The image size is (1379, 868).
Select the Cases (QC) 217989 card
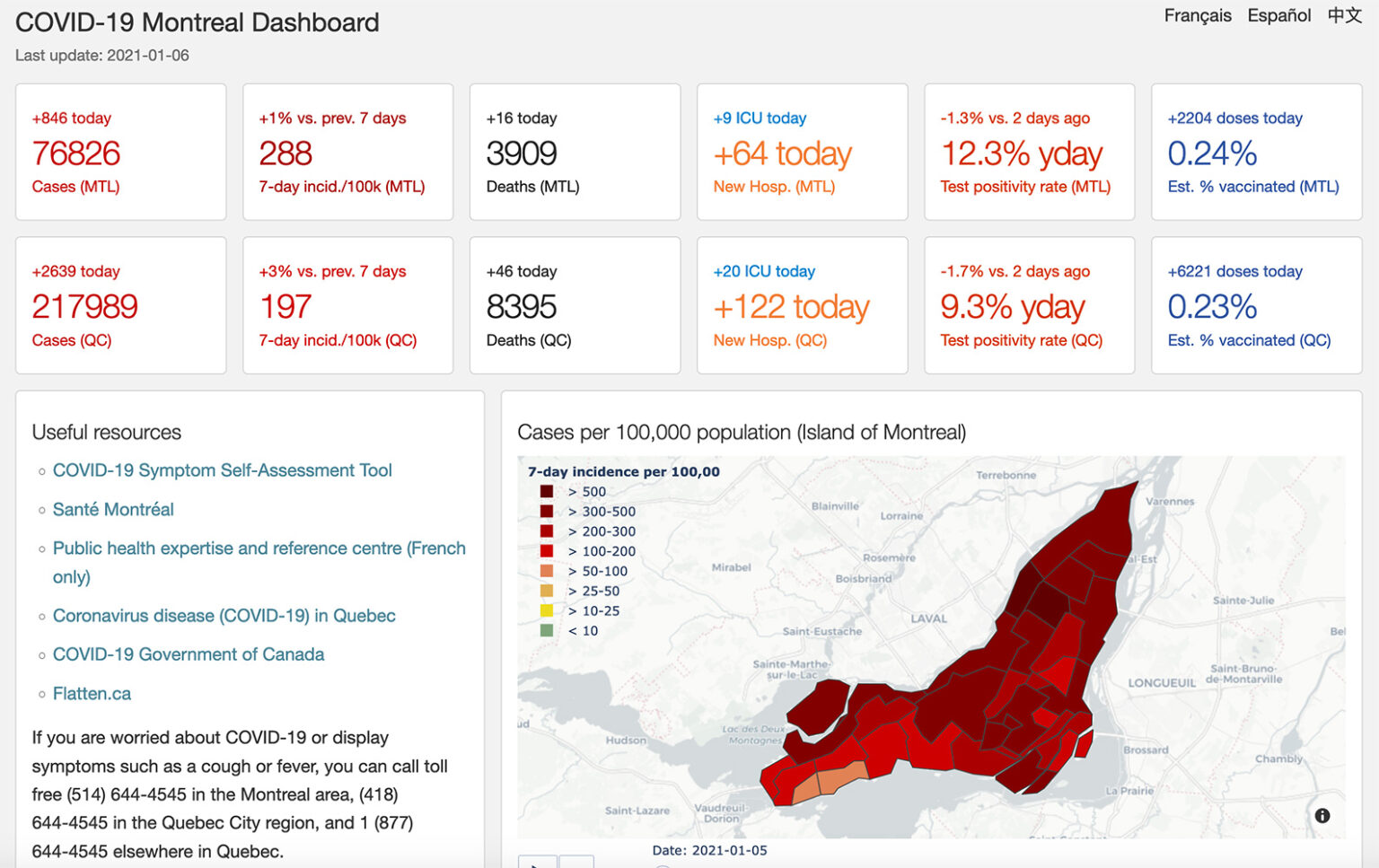click(121, 305)
